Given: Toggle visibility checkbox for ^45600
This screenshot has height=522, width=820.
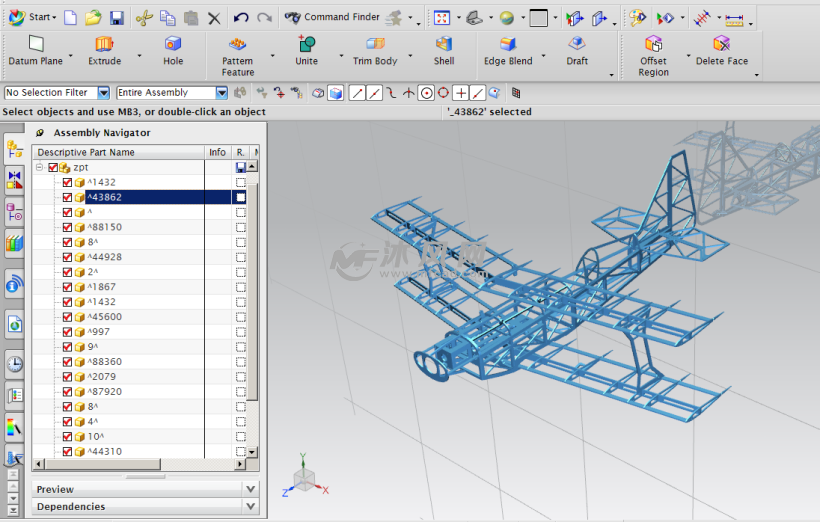Looking at the screenshot, I should (68, 317).
